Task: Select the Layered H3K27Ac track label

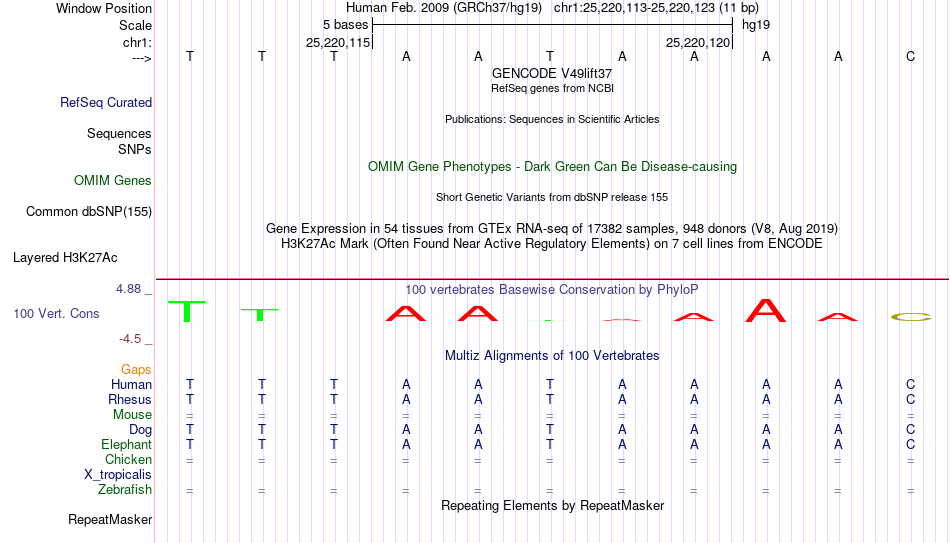Action: click(65, 258)
